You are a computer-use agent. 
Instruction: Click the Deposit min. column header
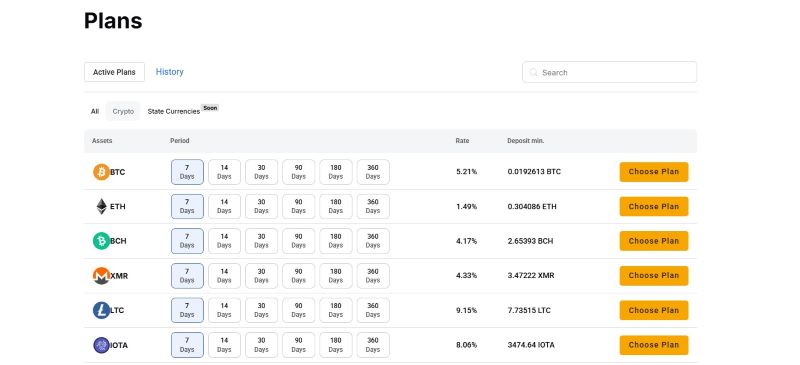(x=526, y=141)
